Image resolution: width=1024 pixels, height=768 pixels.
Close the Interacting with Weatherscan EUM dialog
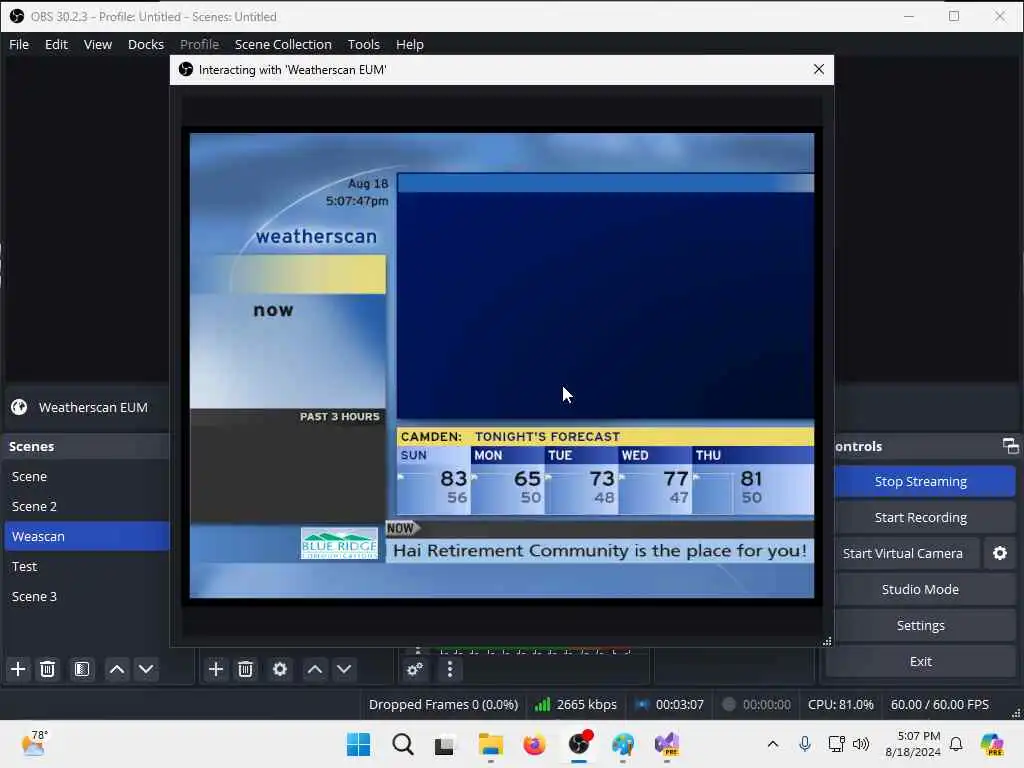click(x=818, y=69)
